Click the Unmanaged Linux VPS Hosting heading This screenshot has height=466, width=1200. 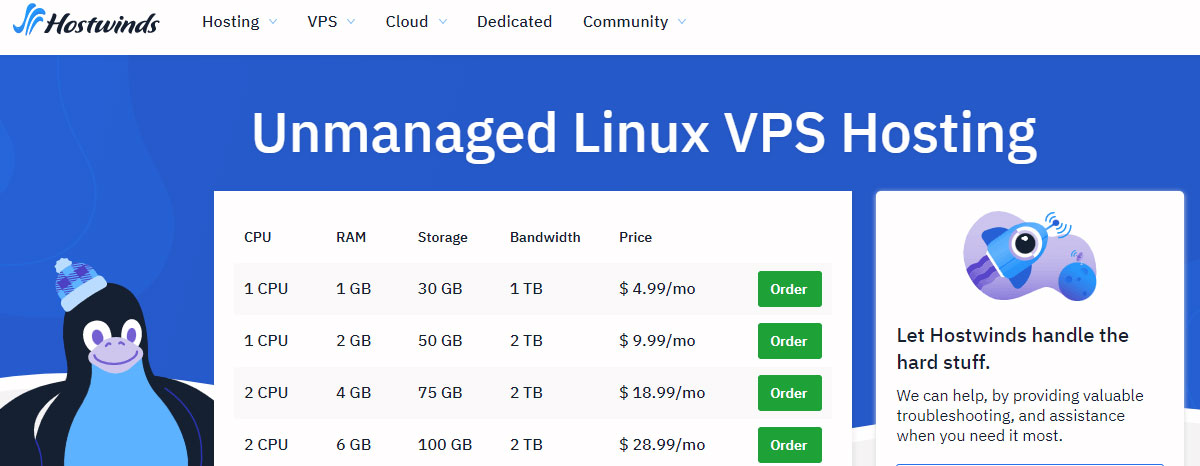644,134
